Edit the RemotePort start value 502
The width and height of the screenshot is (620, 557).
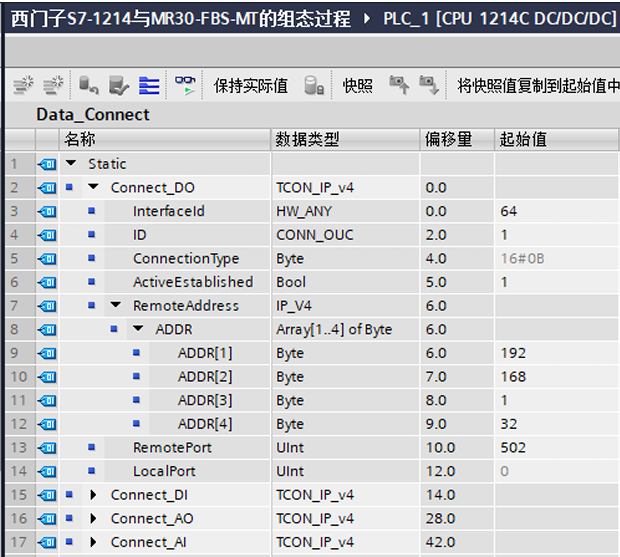pyautogui.click(x=557, y=447)
